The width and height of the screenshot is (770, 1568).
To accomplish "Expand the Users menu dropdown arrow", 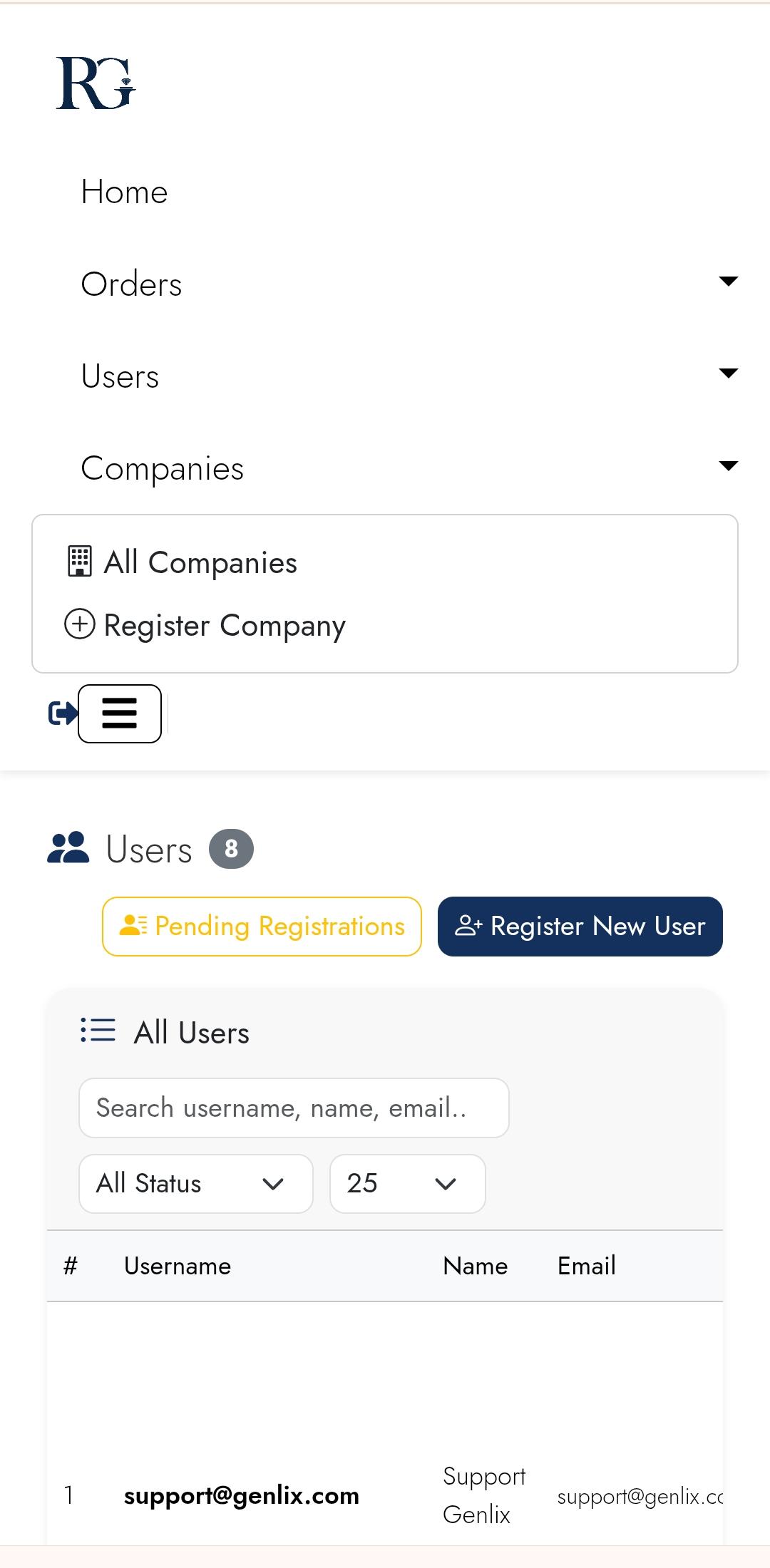I will point(728,373).
